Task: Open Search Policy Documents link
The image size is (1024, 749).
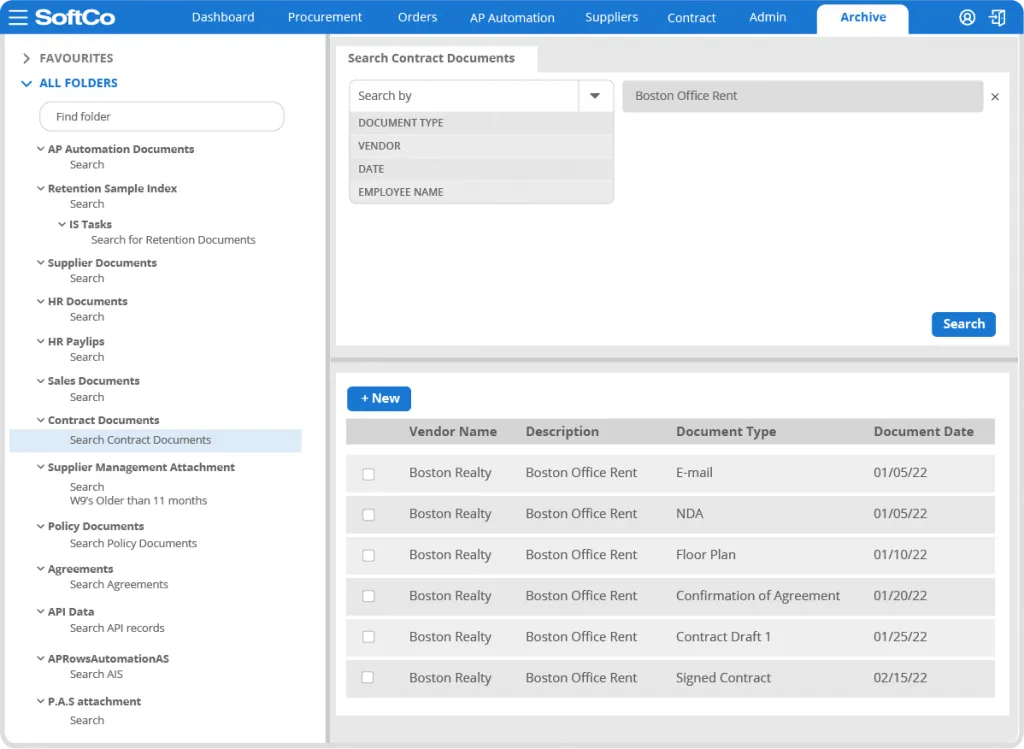Action: click(133, 544)
